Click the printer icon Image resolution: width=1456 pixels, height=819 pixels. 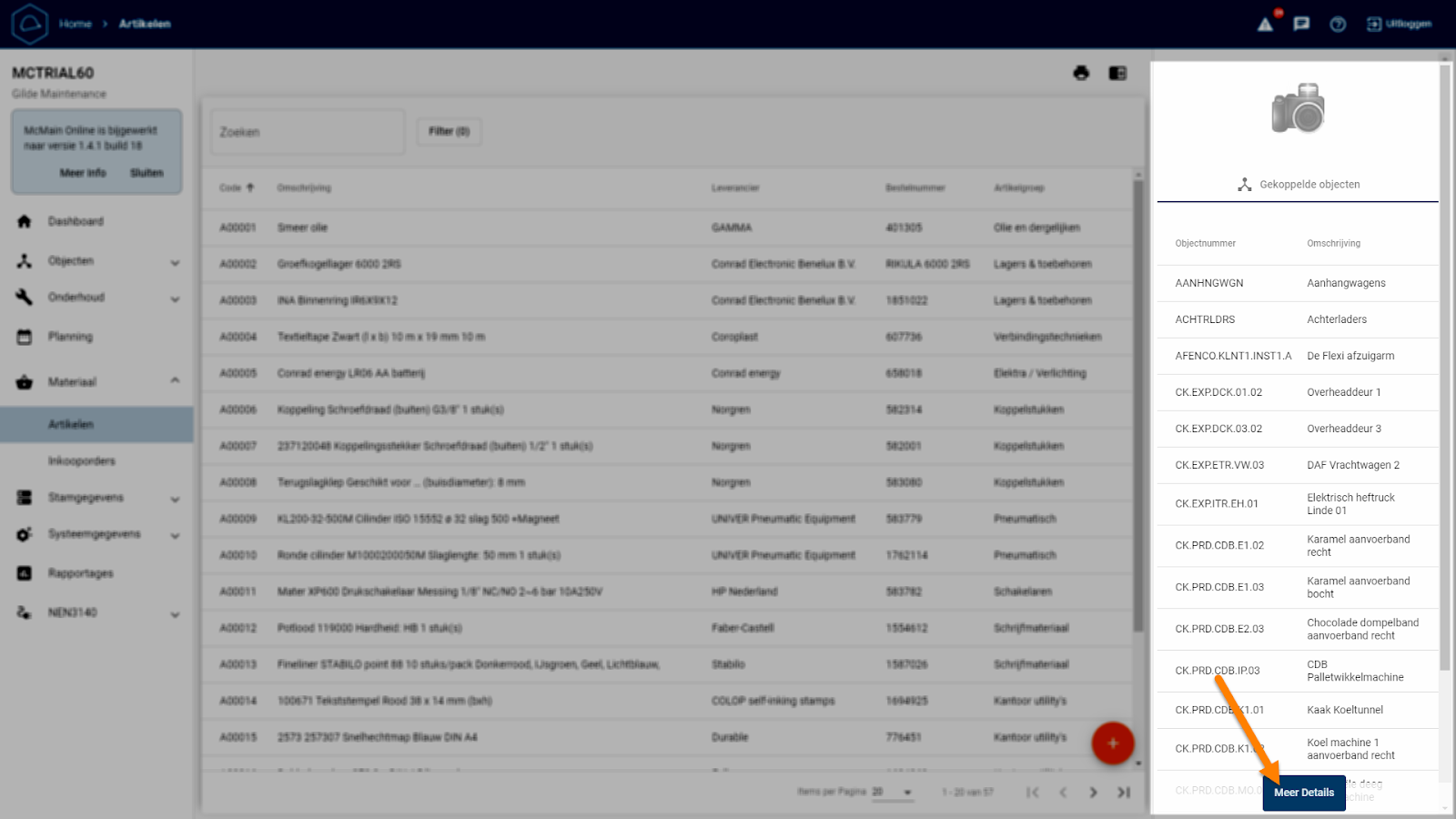[x=1081, y=74]
